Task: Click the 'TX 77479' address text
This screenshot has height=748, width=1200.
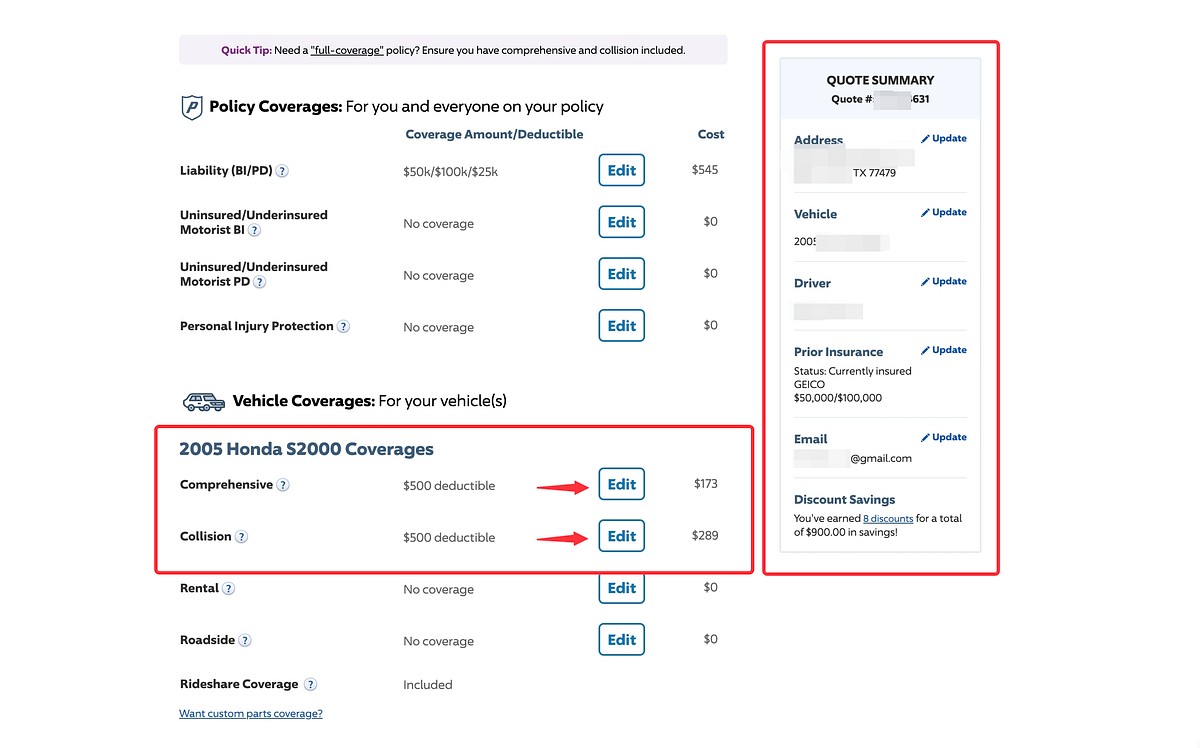Action: pyautogui.click(x=874, y=173)
